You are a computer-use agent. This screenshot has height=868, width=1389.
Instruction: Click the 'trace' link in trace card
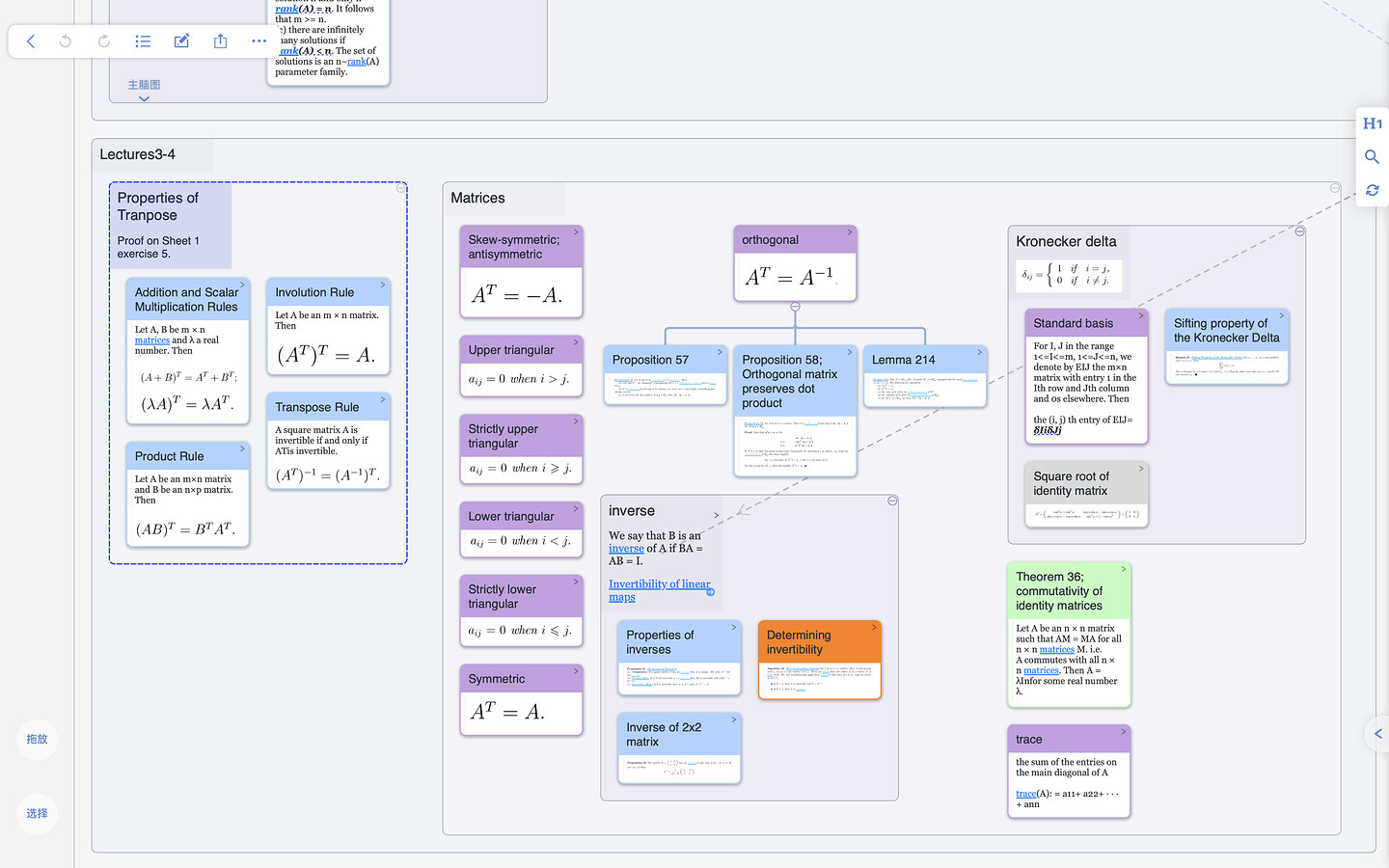pyautogui.click(x=1025, y=794)
